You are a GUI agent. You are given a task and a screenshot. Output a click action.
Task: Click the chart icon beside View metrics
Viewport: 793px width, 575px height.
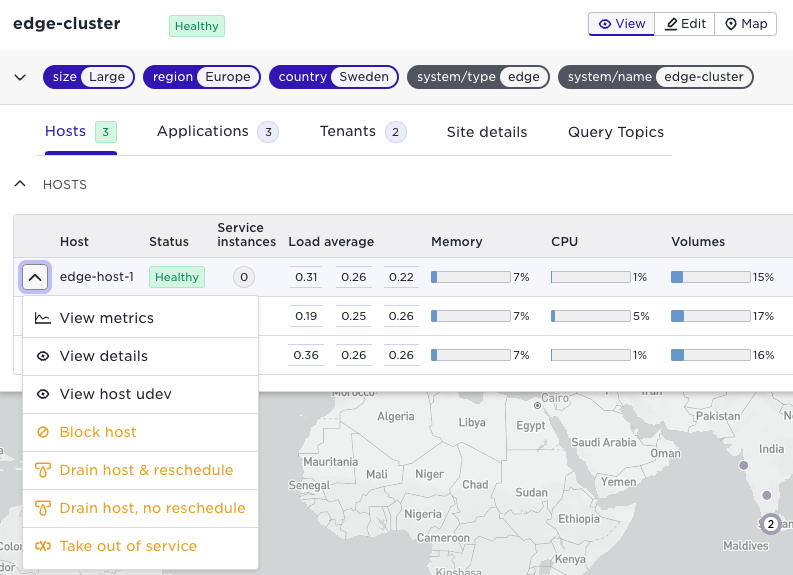pyautogui.click(x=42, y=319)
